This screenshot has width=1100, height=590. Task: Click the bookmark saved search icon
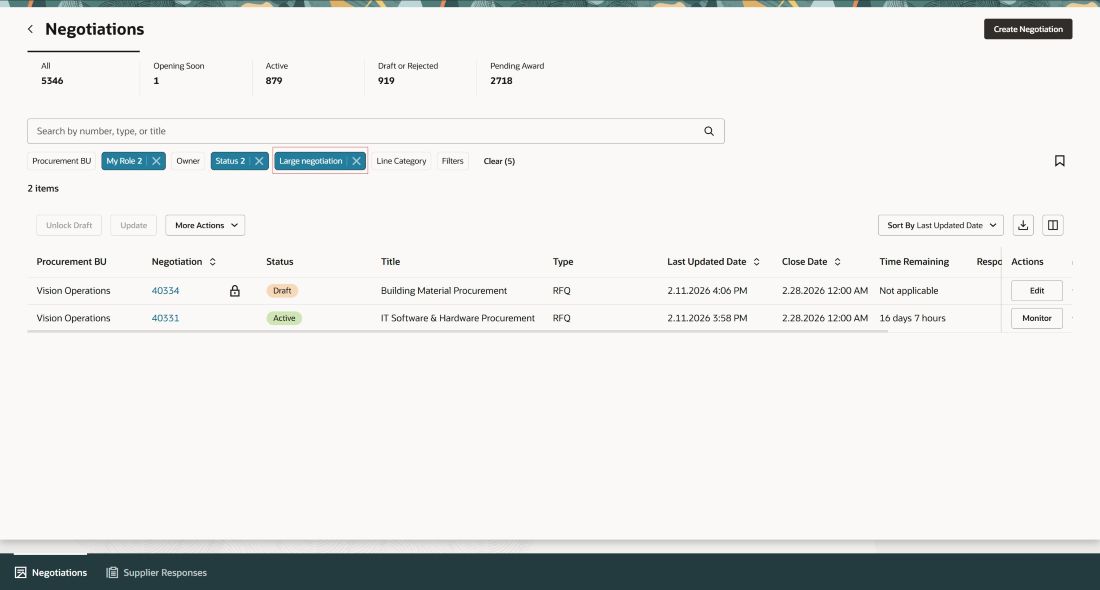pos(1059,160)
